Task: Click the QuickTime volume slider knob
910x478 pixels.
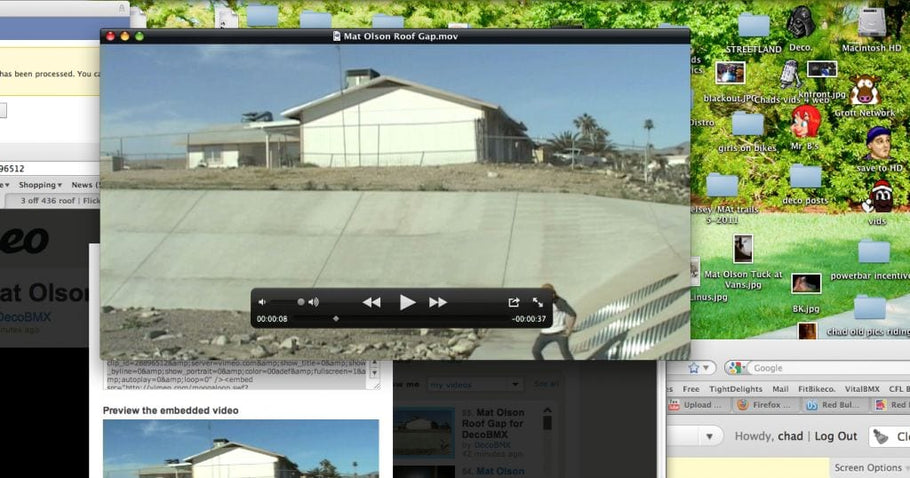Action: [301, 302]
